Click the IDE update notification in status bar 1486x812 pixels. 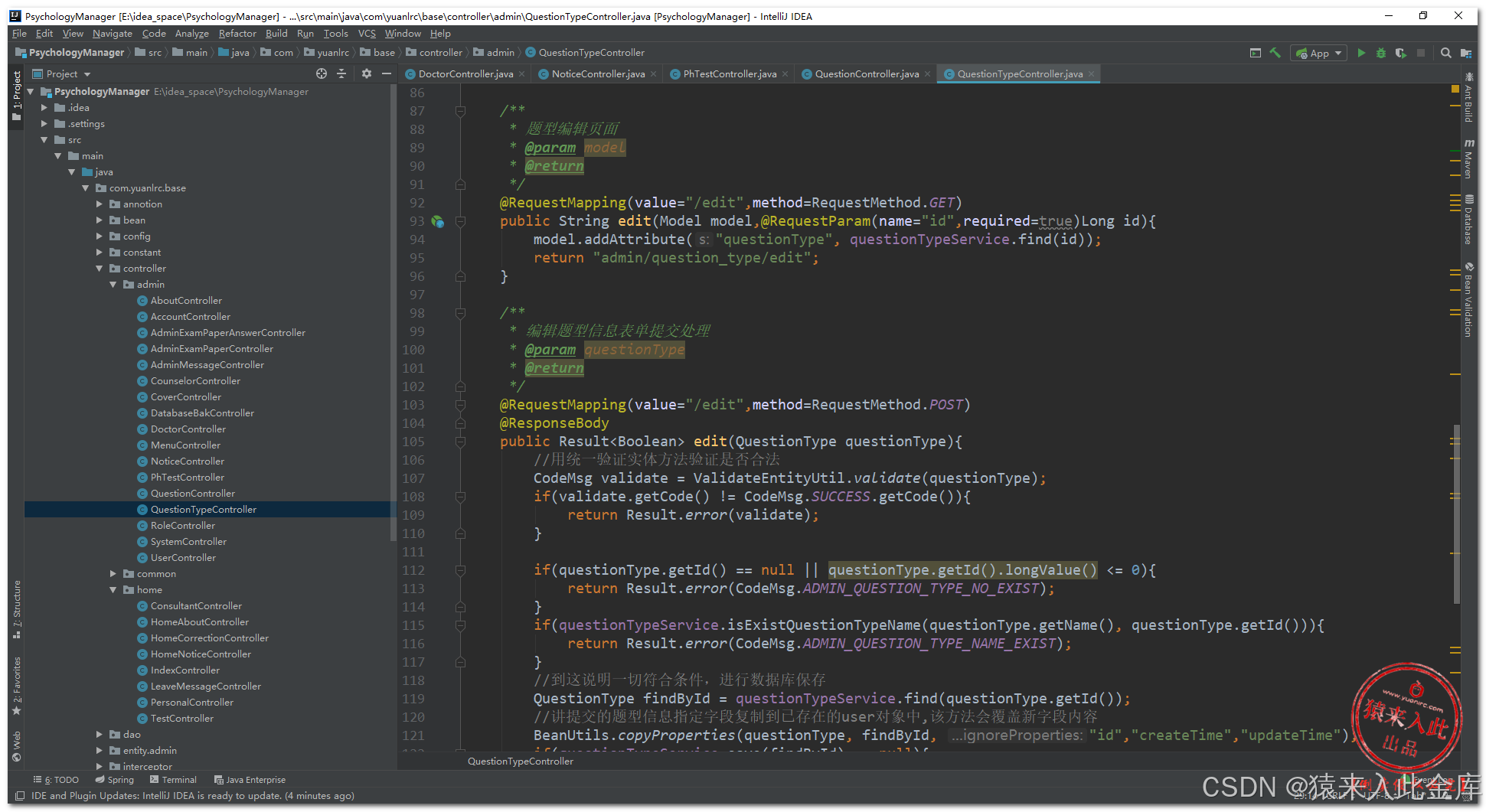192,796
